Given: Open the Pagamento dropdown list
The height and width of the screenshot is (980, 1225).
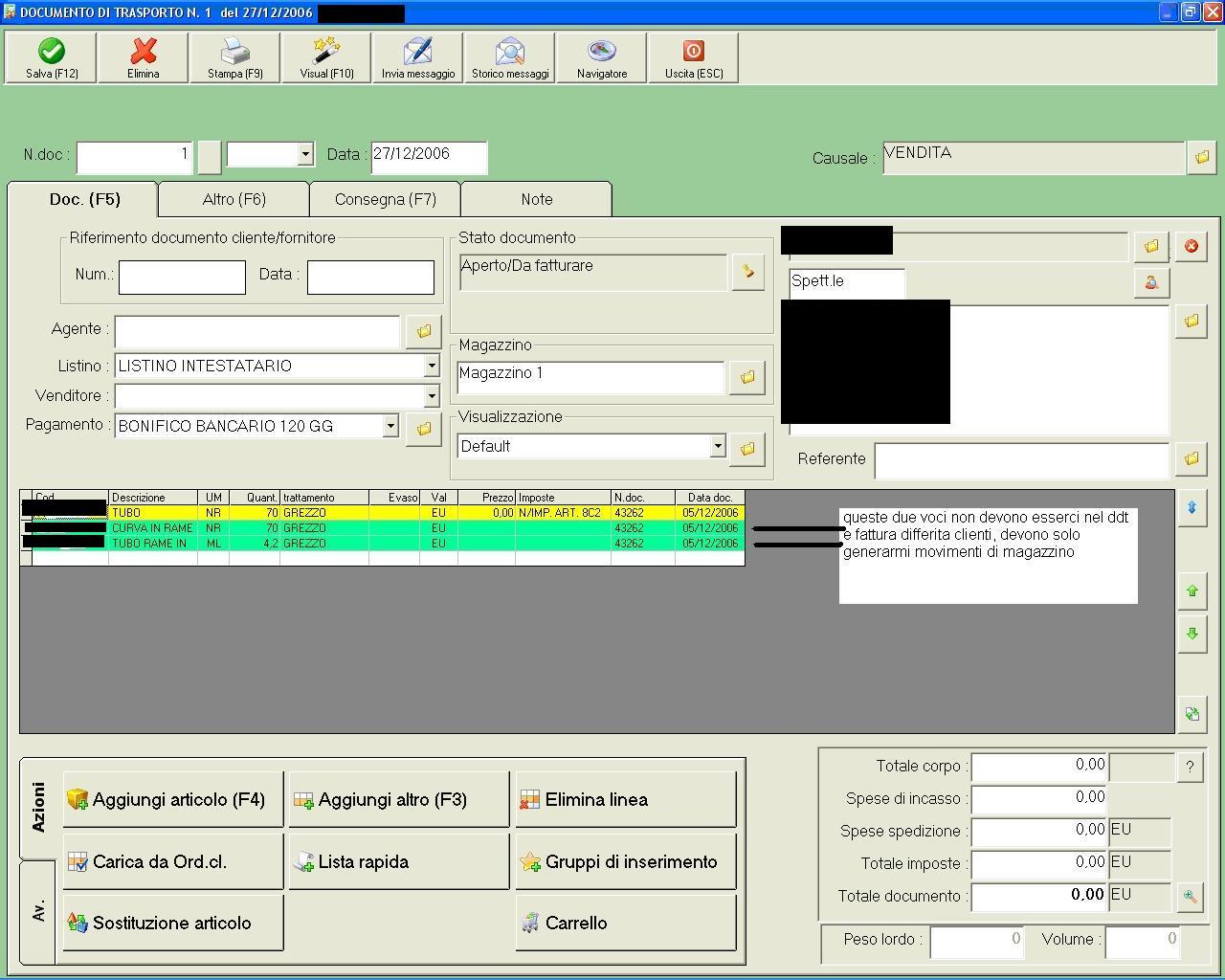Looking at the screenshot, I should 390,426.
